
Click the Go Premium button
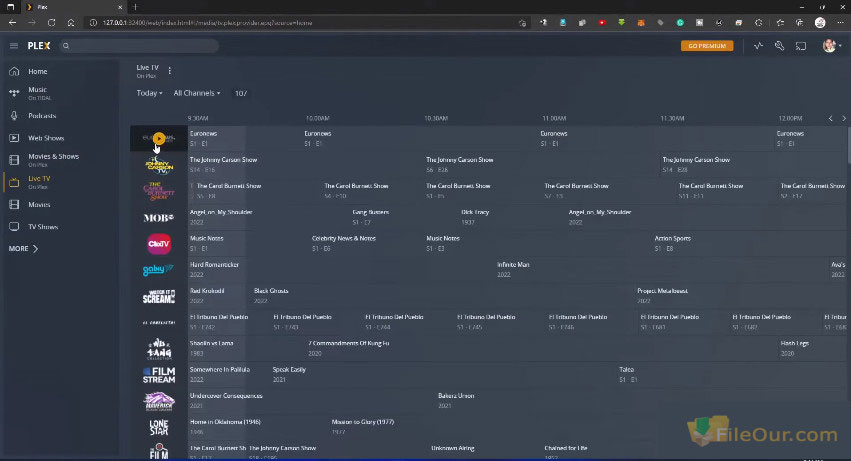[707, 46]
